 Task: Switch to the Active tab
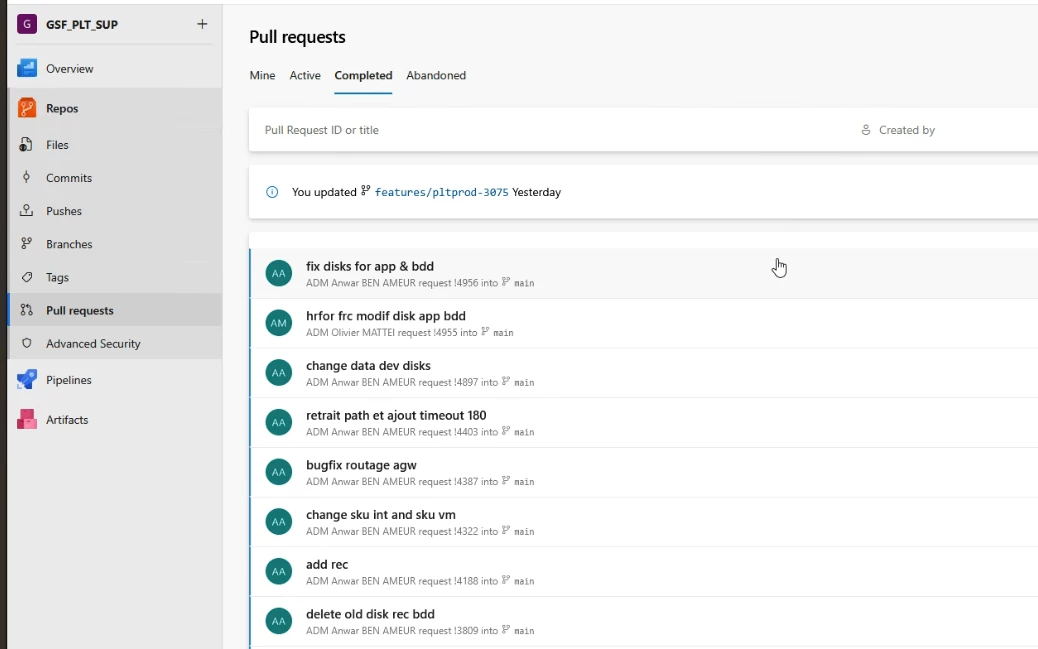305,76
